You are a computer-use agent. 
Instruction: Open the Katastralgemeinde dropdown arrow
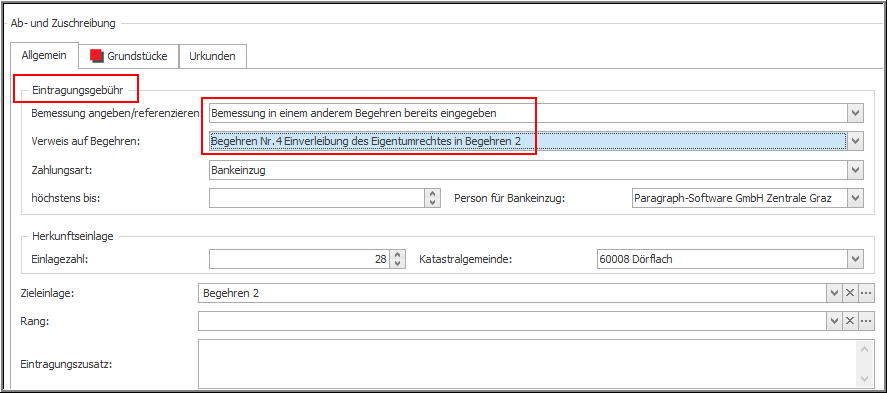coord(855,260)
